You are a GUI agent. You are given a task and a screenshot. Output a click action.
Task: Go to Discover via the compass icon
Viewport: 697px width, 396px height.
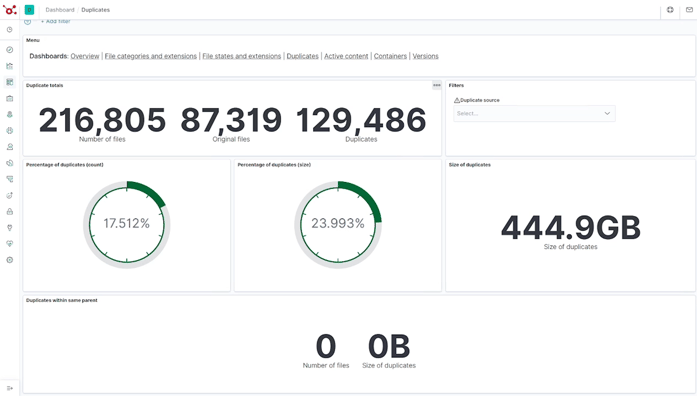[10, 50]
